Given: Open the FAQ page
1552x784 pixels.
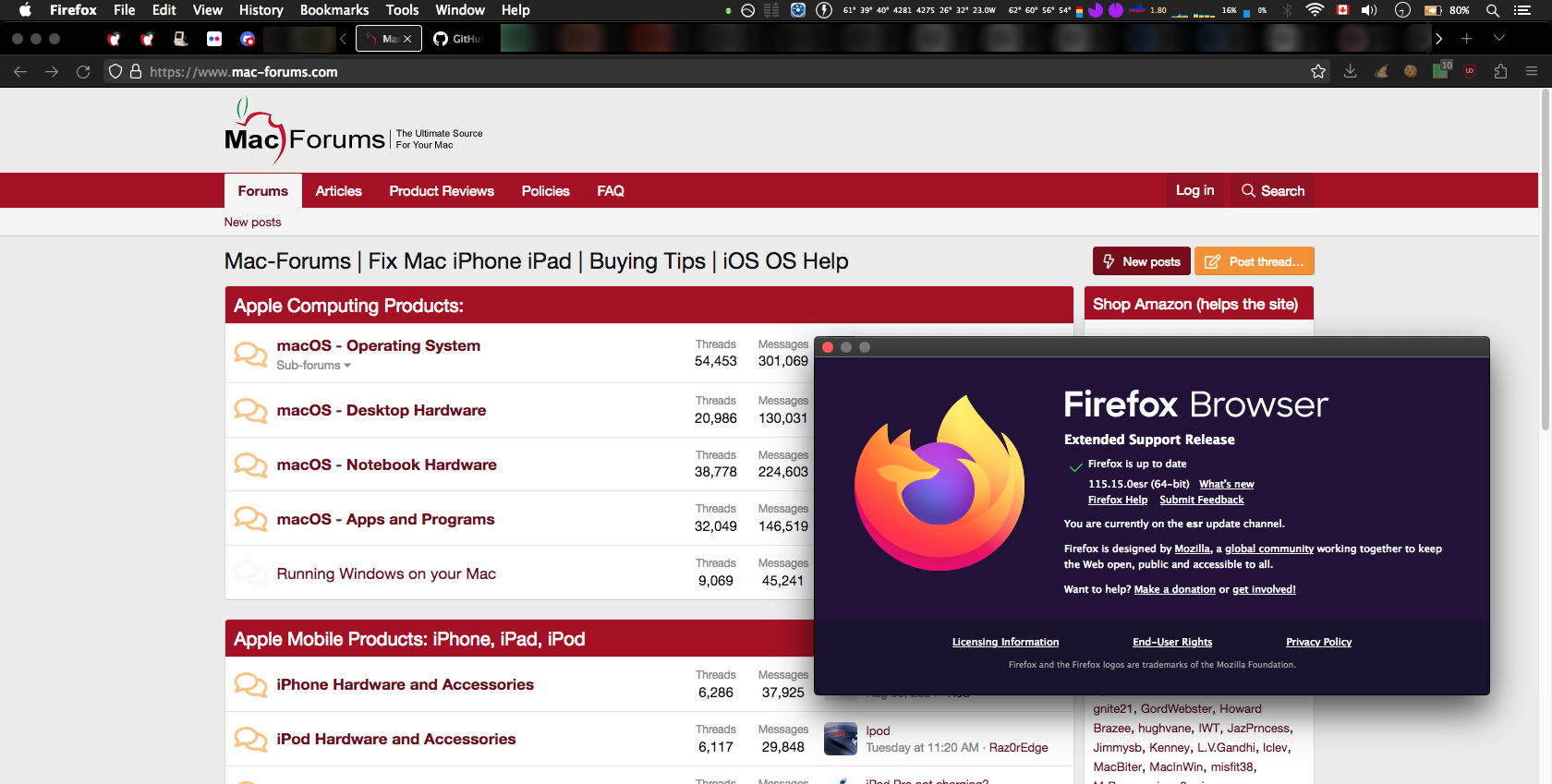Looking at the screenshot, I should 611,191.
